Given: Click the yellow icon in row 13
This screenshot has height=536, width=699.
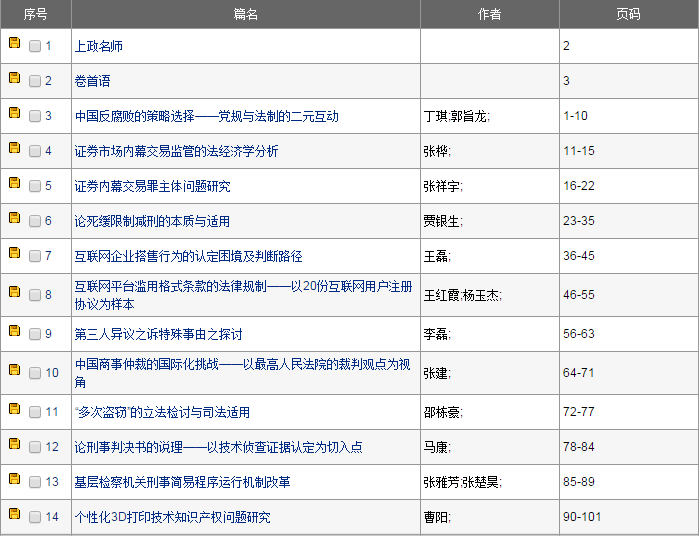Looking at the screenshot, I should [x=14, y=479].
